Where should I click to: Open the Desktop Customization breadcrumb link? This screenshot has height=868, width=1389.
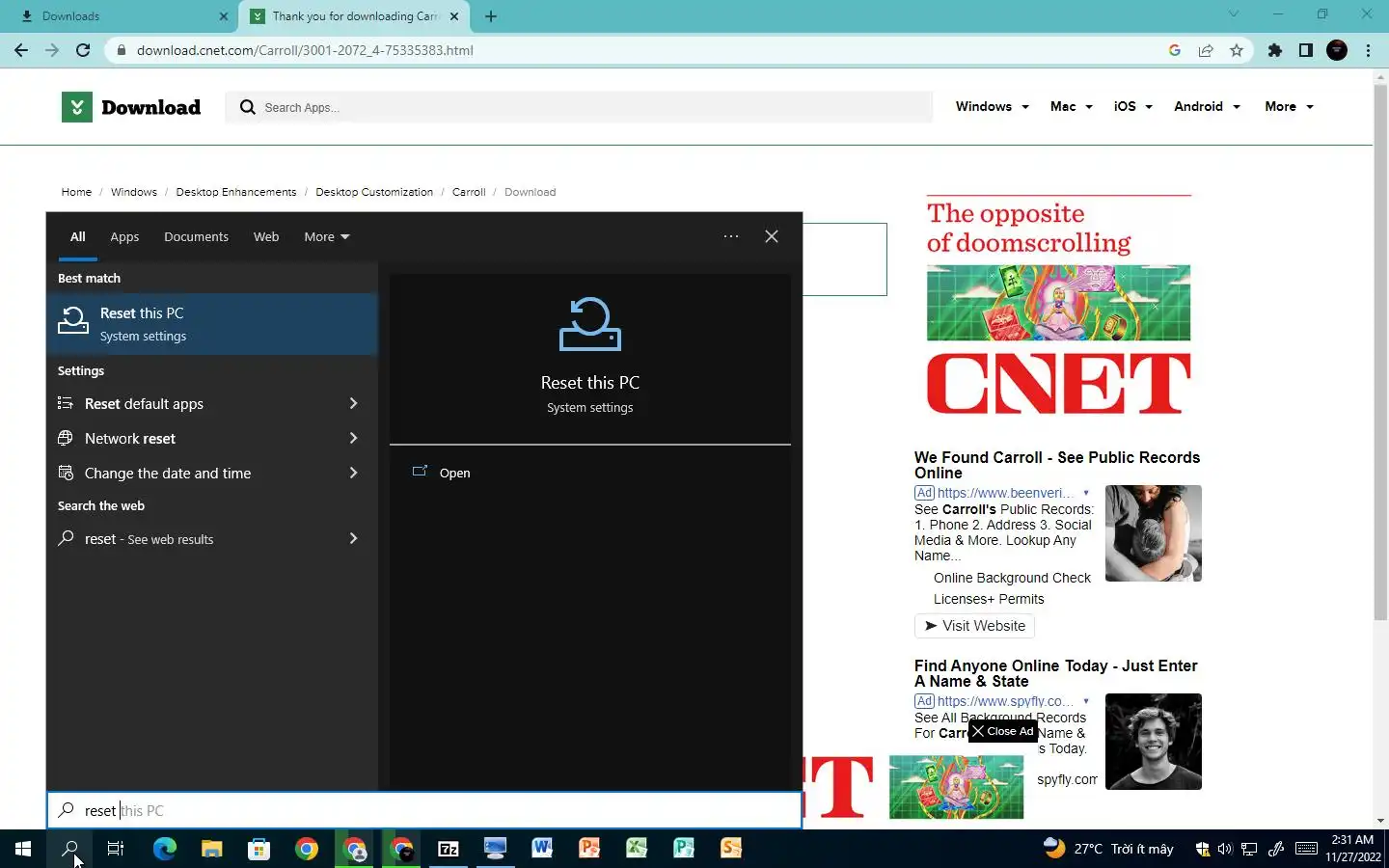click(374, 192)
